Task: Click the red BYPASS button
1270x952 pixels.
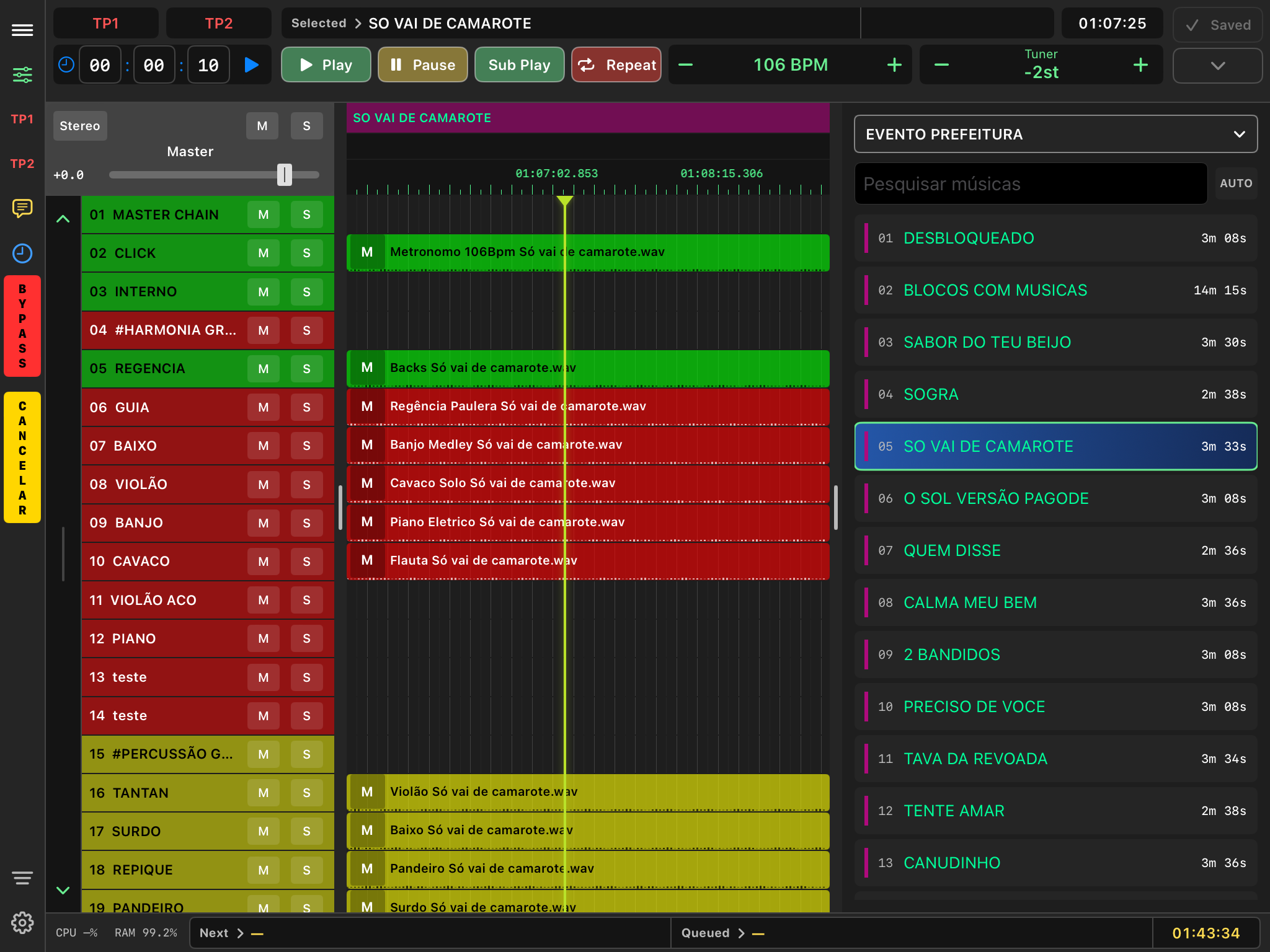Action: point(22,326)
